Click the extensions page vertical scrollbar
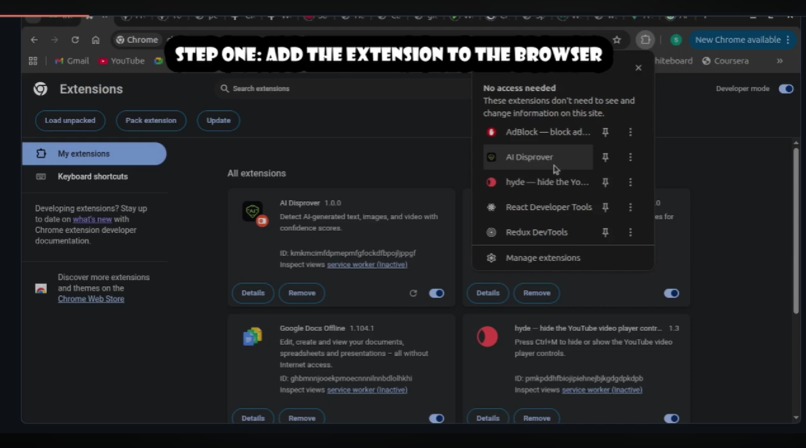Viewport: 806px width, 448px height. coord(796,231)
